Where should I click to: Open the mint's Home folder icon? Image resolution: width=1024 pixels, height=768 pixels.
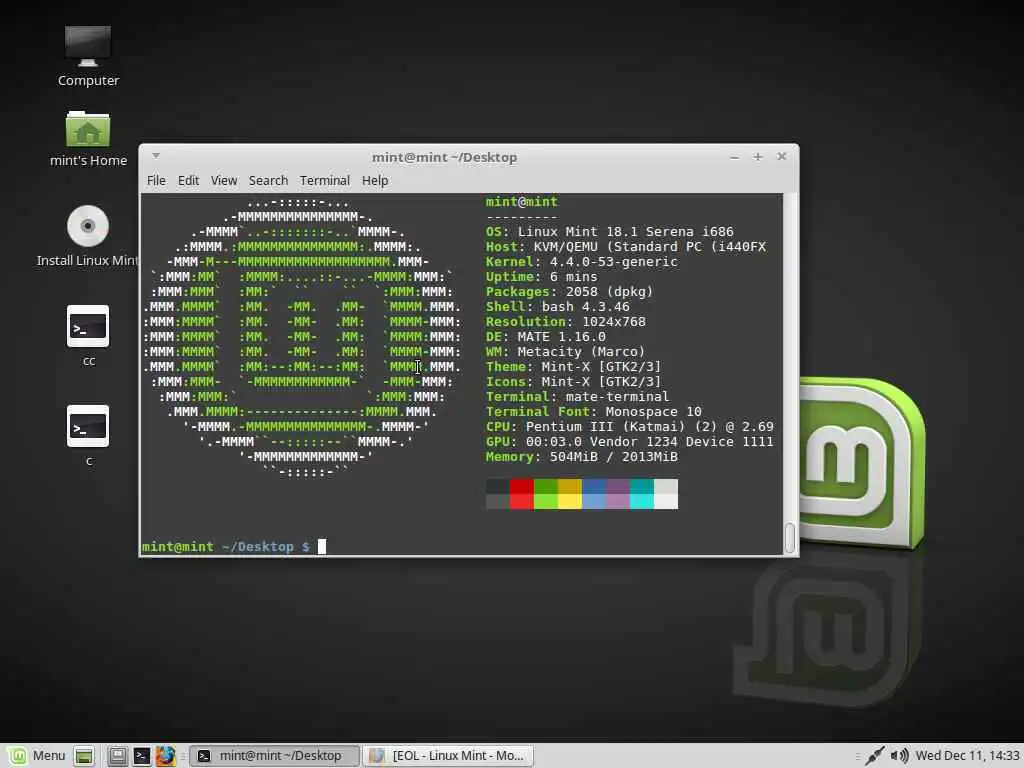(x=88, y=129)
